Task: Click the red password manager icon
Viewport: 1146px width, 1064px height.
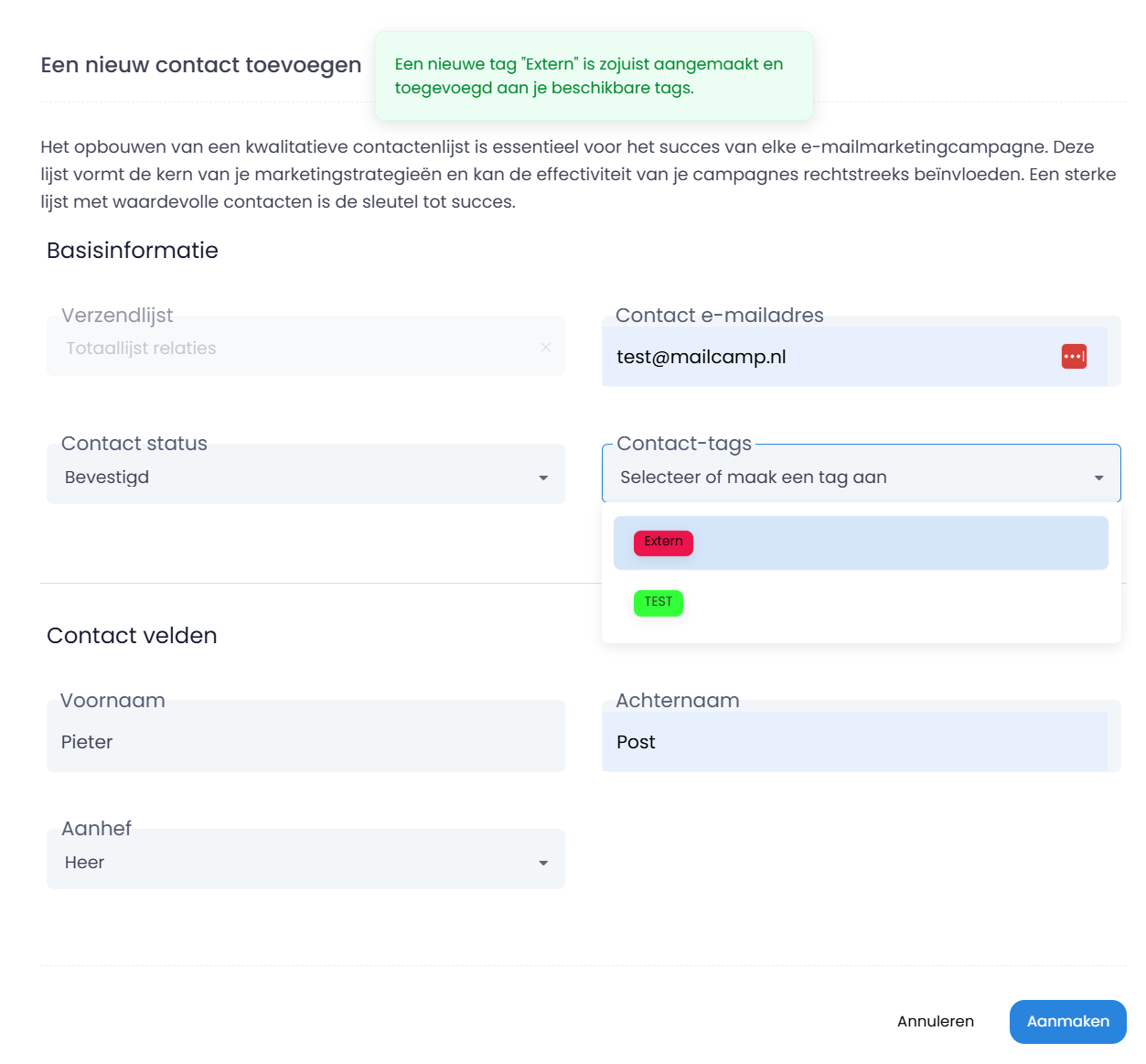Action: pyautogui.click(x=1074, y=357)
